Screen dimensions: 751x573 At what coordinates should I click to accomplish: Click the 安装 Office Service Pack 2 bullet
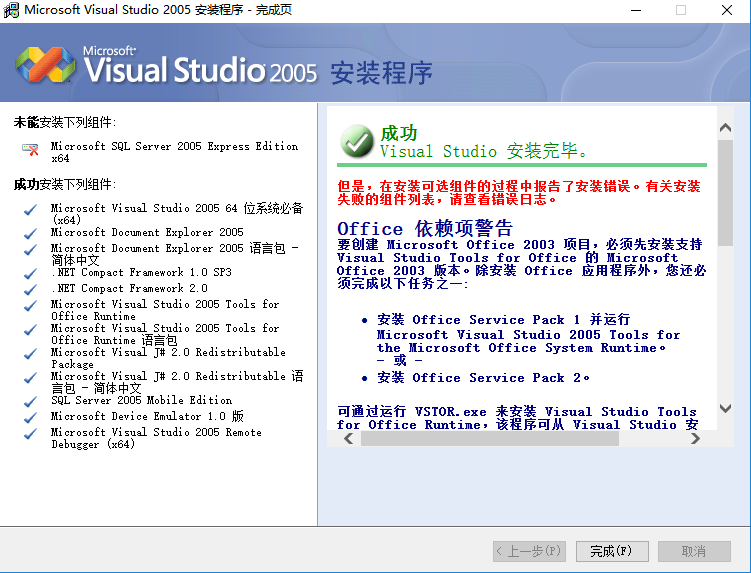click(x=483, y=378)
